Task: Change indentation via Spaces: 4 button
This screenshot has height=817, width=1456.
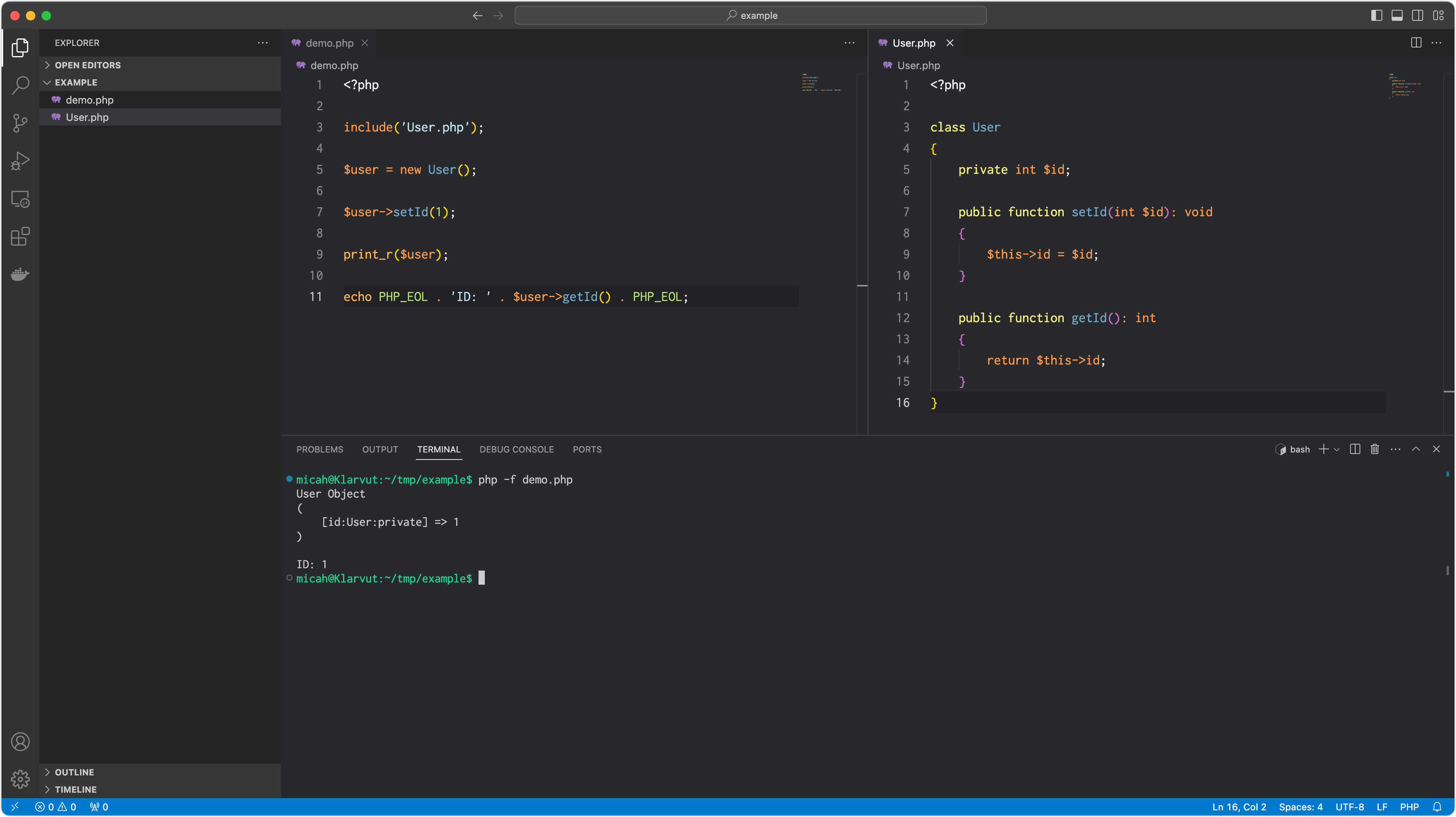Action: (1301, 807)
